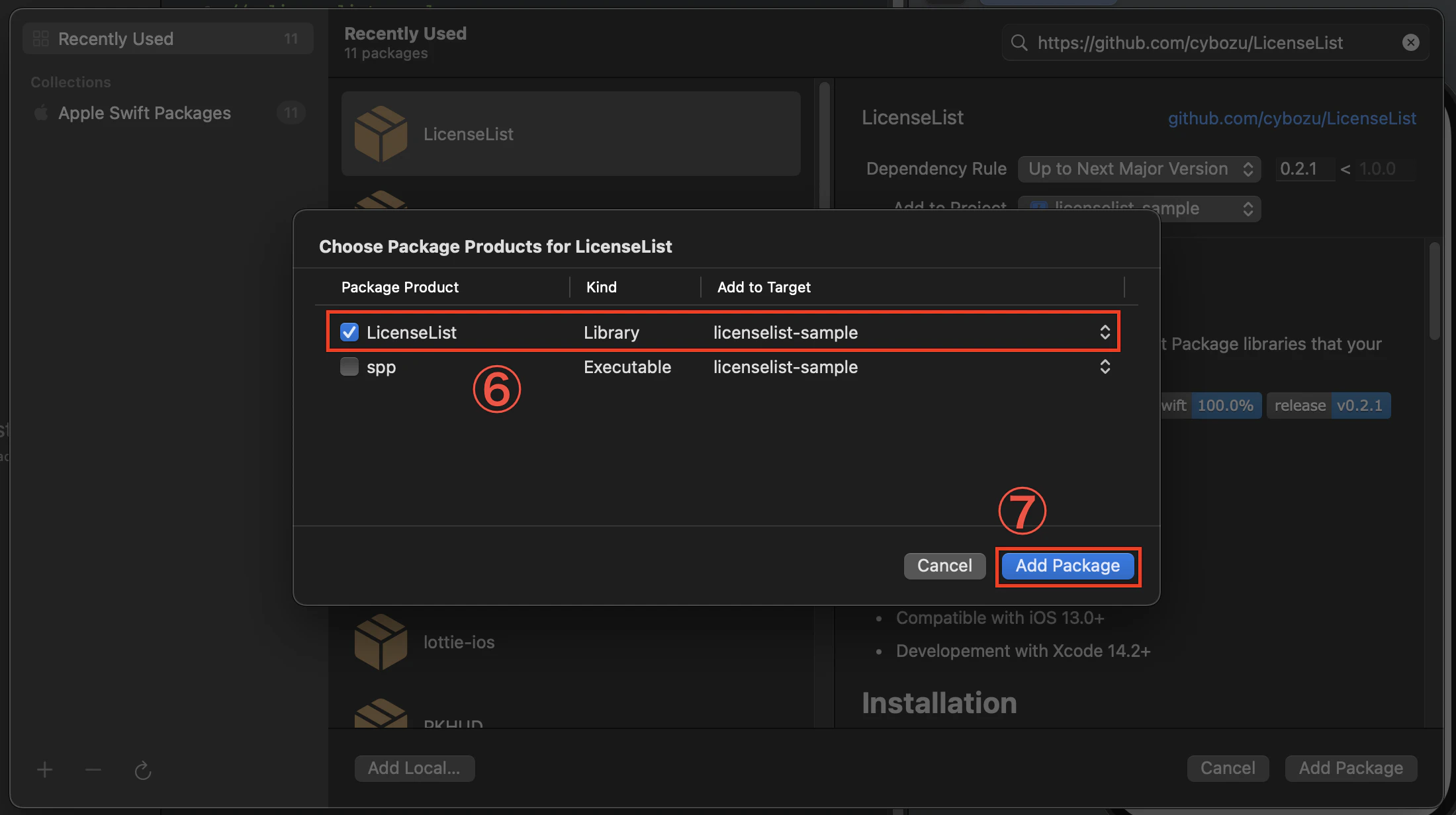Image resolution: width=1456 pixels, height=815 pixels.
Task: Click the minus icon to remove a collection
Action: coord(93,770)
